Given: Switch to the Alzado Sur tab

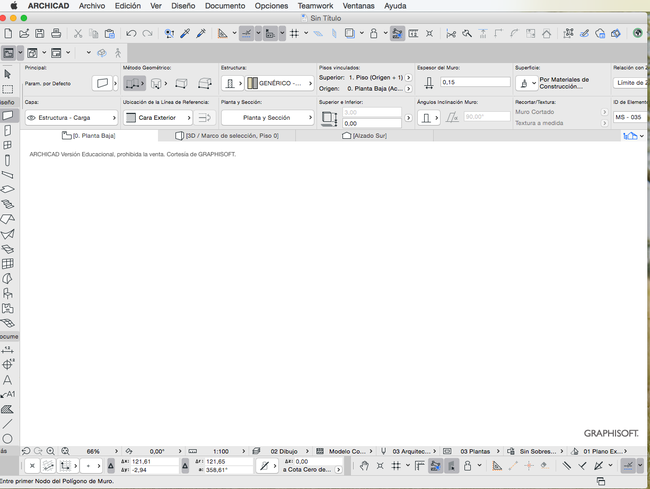Looking at the screenshot, I should [x=365, y=136].
